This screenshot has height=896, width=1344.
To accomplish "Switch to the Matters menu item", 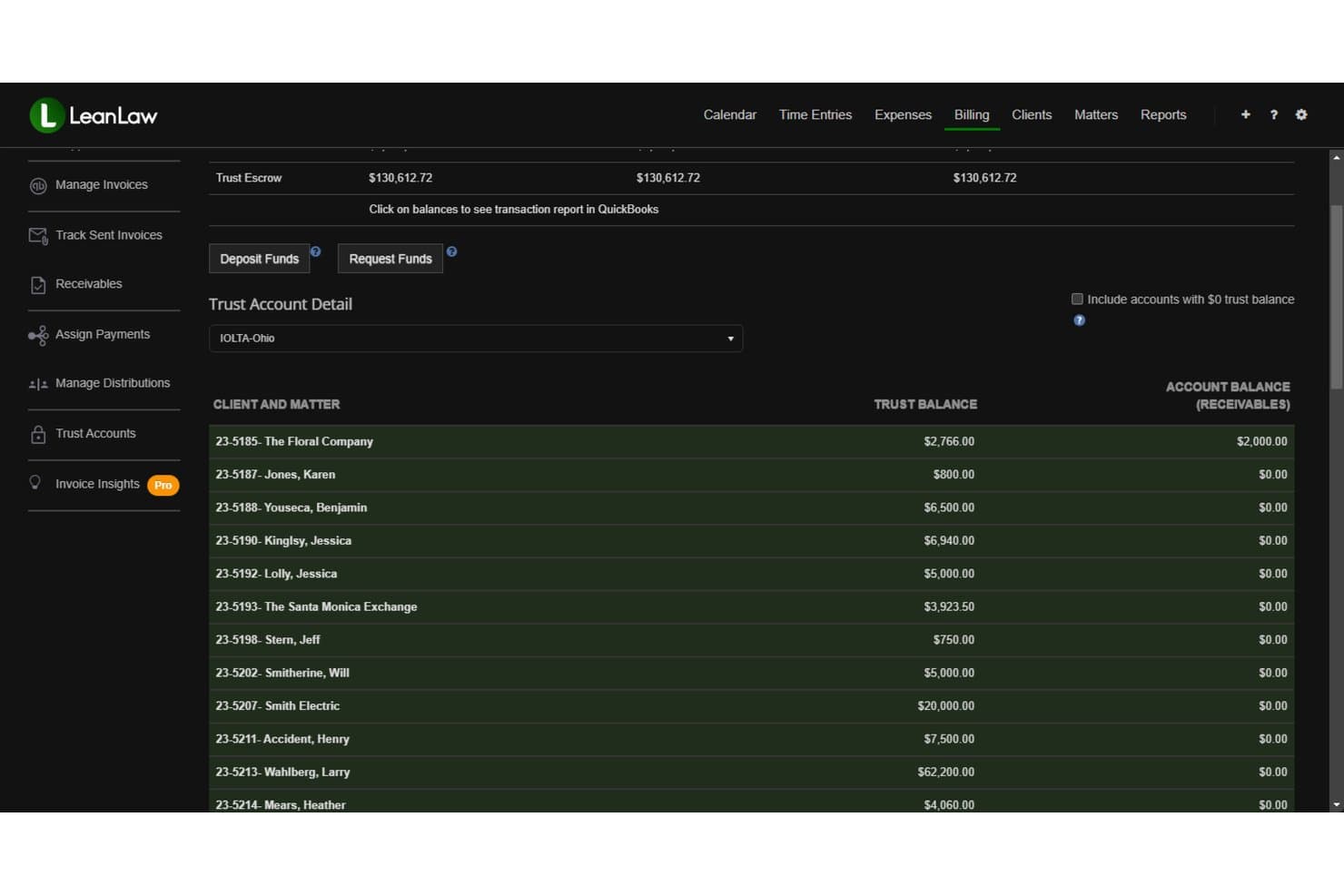I will (1096, 114).
